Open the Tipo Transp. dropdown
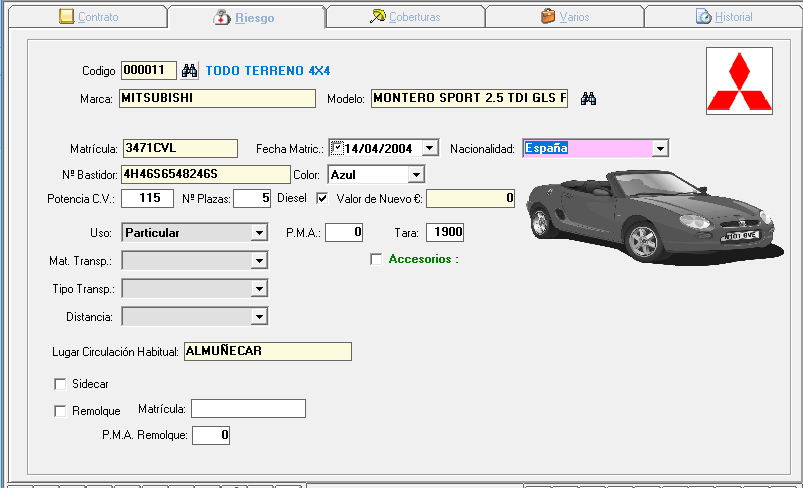The image size is (803, 488). [259, 289]
